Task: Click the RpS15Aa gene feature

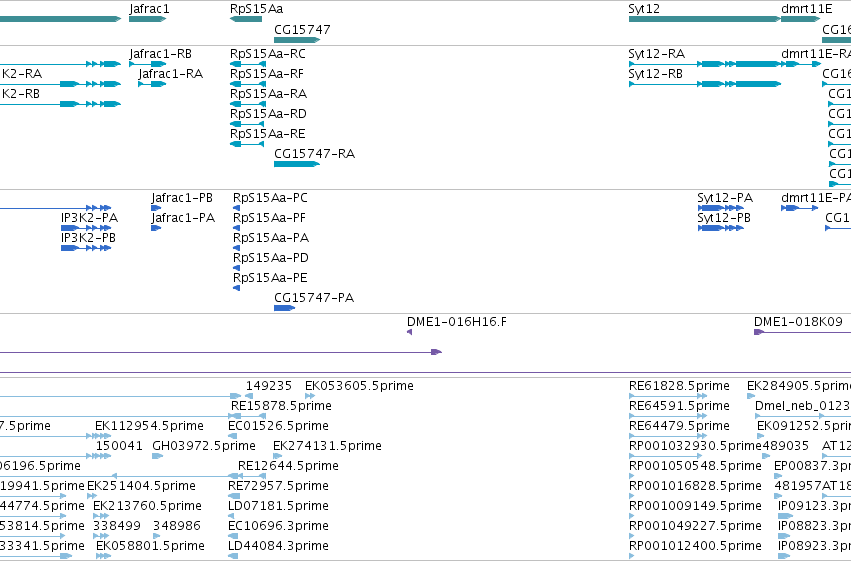Action: pyautogui.click(x=246, y=19)
